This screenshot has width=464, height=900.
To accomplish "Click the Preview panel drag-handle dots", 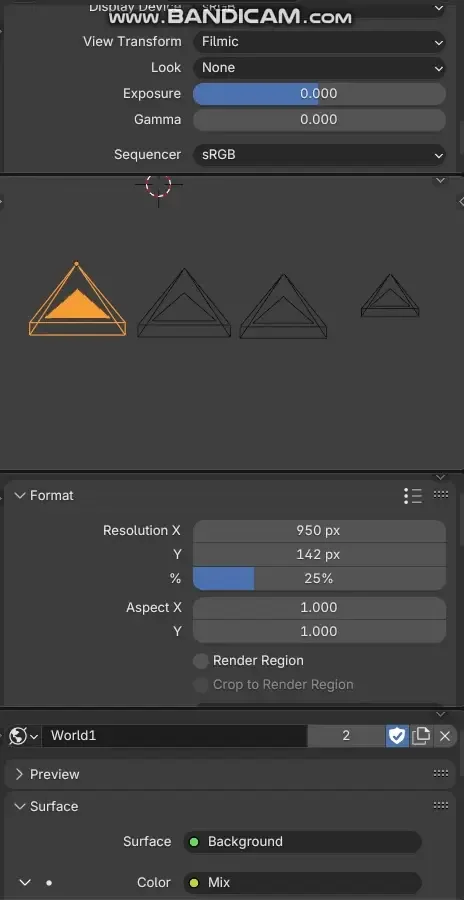I will tap(440, 774).
